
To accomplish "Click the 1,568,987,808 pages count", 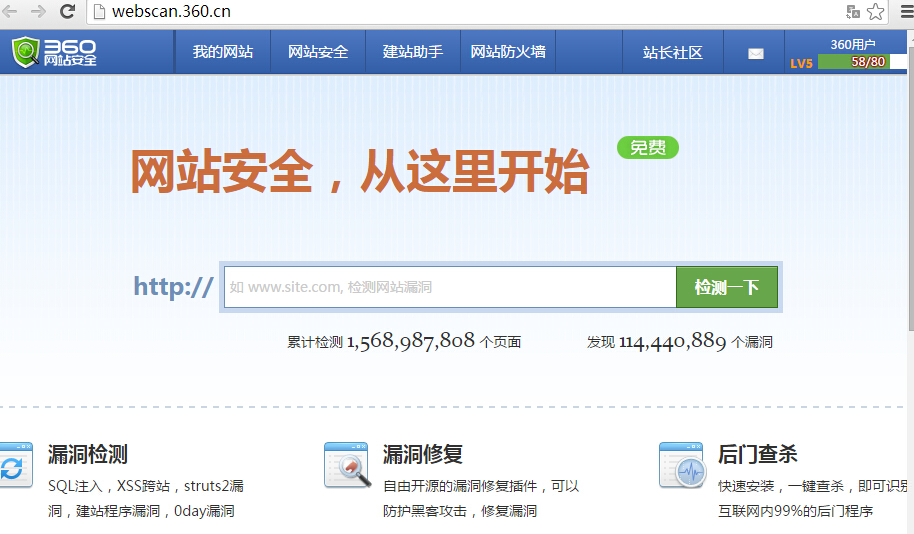I will pos(410,341).
